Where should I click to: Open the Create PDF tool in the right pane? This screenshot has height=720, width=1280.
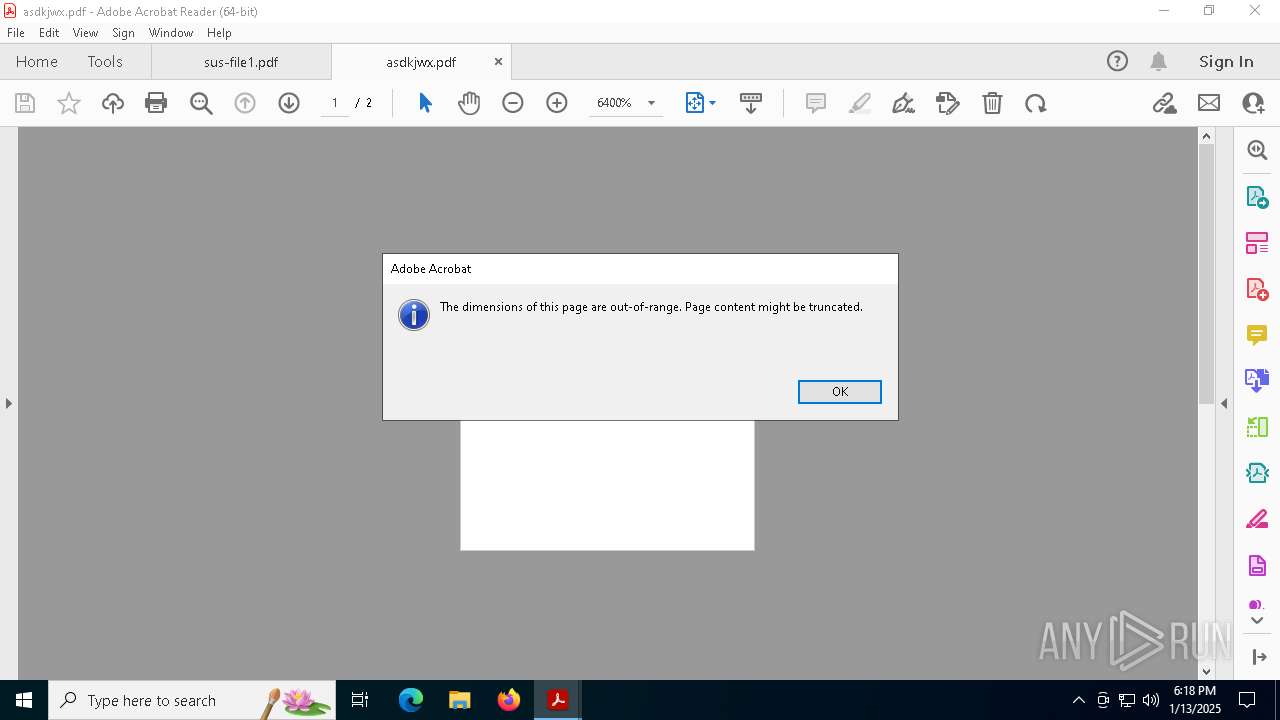(1257, 289)
